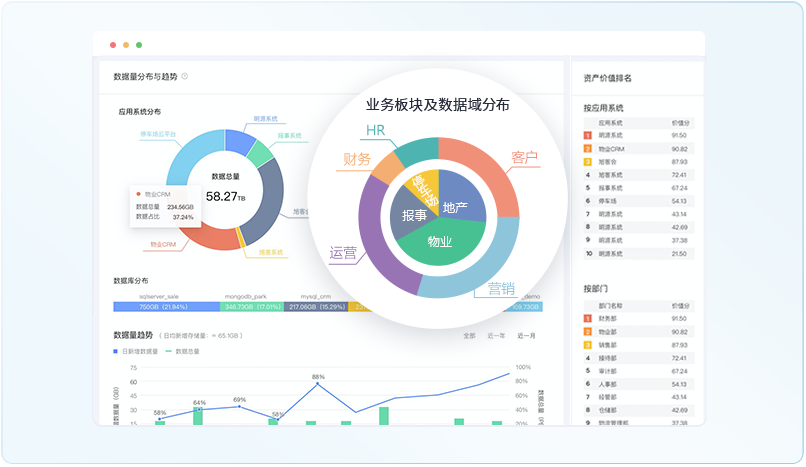This screenshot has width=806, height=467.
Task: Click the yellow window minimize dot
Action: [126, 45]
